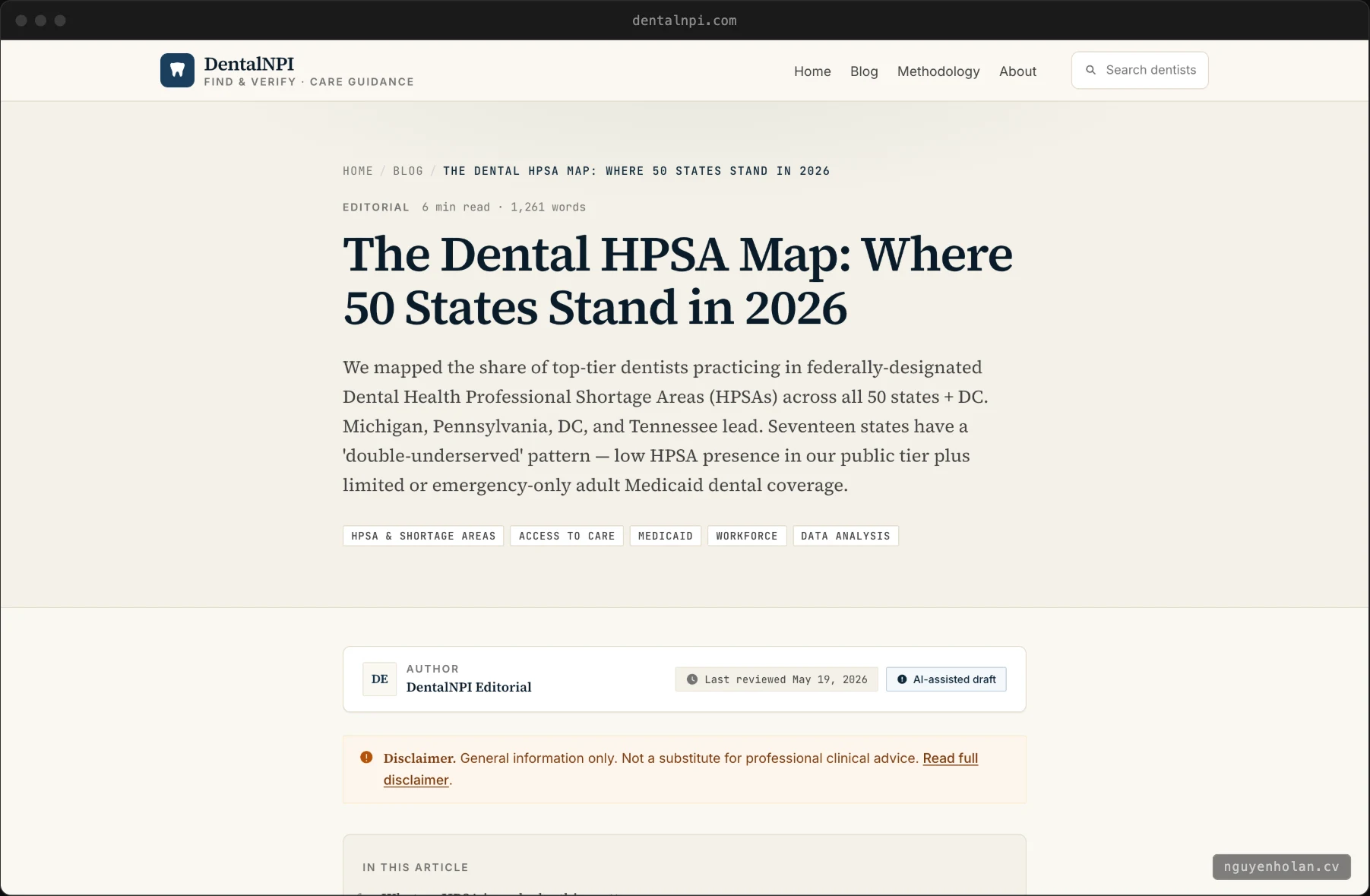Click the current-page breadcrumb title
The width and height of the screenshot is (1370, 896).
click(637, 171)
